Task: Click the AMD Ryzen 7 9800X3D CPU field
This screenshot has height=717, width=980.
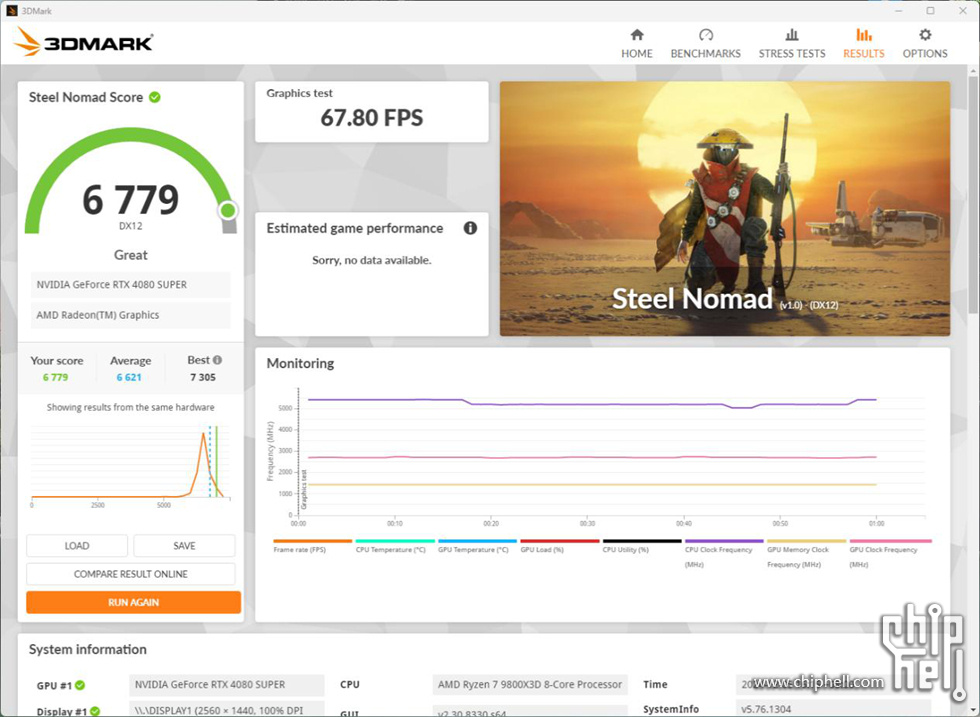Action: click(530, 684)
